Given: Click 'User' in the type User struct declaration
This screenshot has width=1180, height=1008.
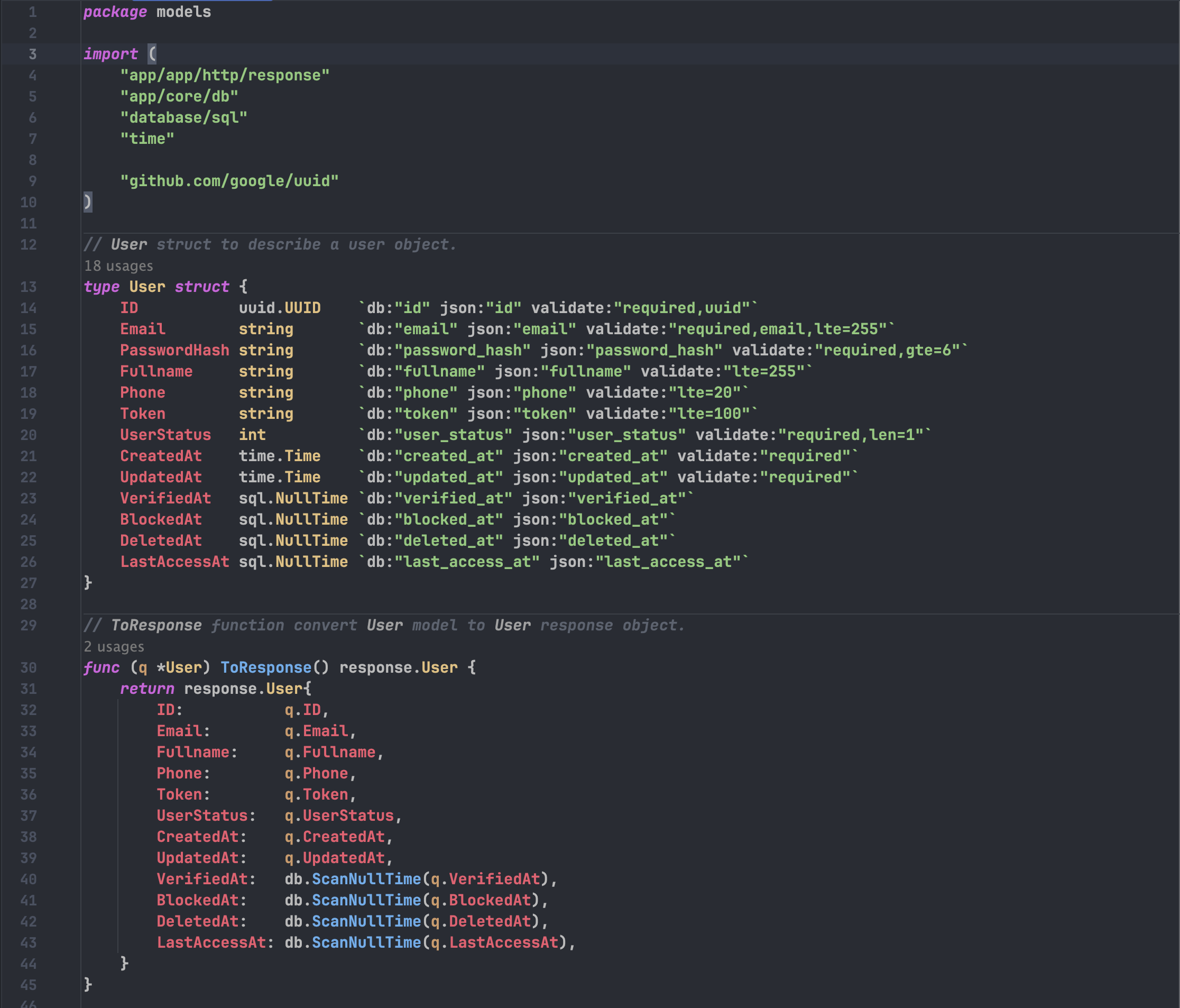Looking at the screenshot, I should tap(147, 287).
